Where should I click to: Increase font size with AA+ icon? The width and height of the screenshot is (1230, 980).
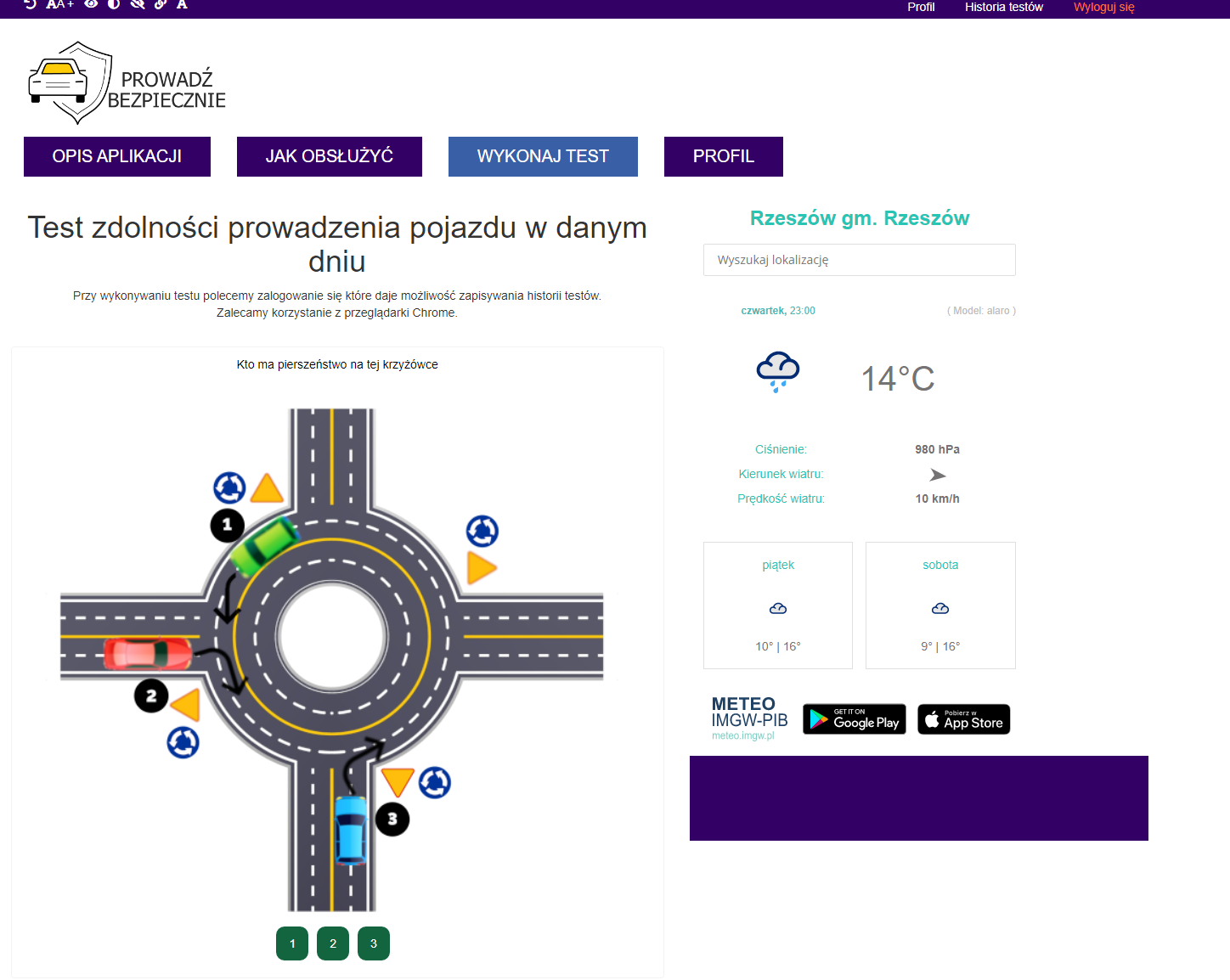pyautogui.click(x=59, y=4)
